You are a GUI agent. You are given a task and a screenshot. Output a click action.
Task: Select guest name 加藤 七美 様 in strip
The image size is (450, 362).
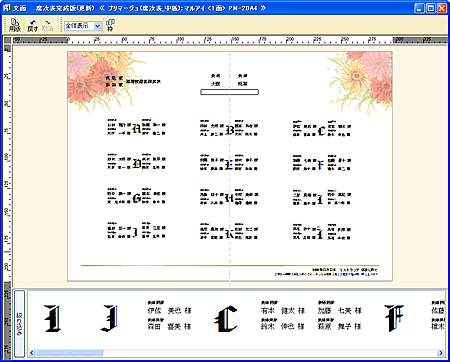340,311
